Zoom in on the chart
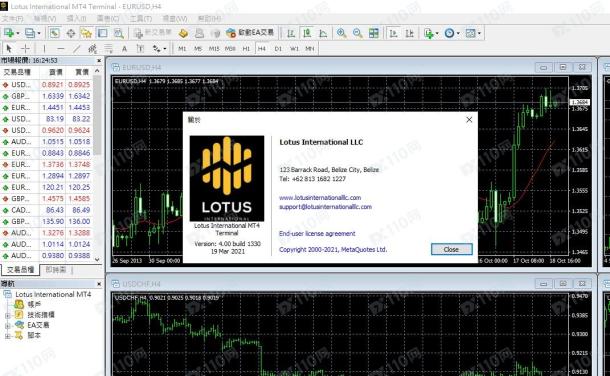The width and height of the screenshot is (610, 376). tap(342, 33)
